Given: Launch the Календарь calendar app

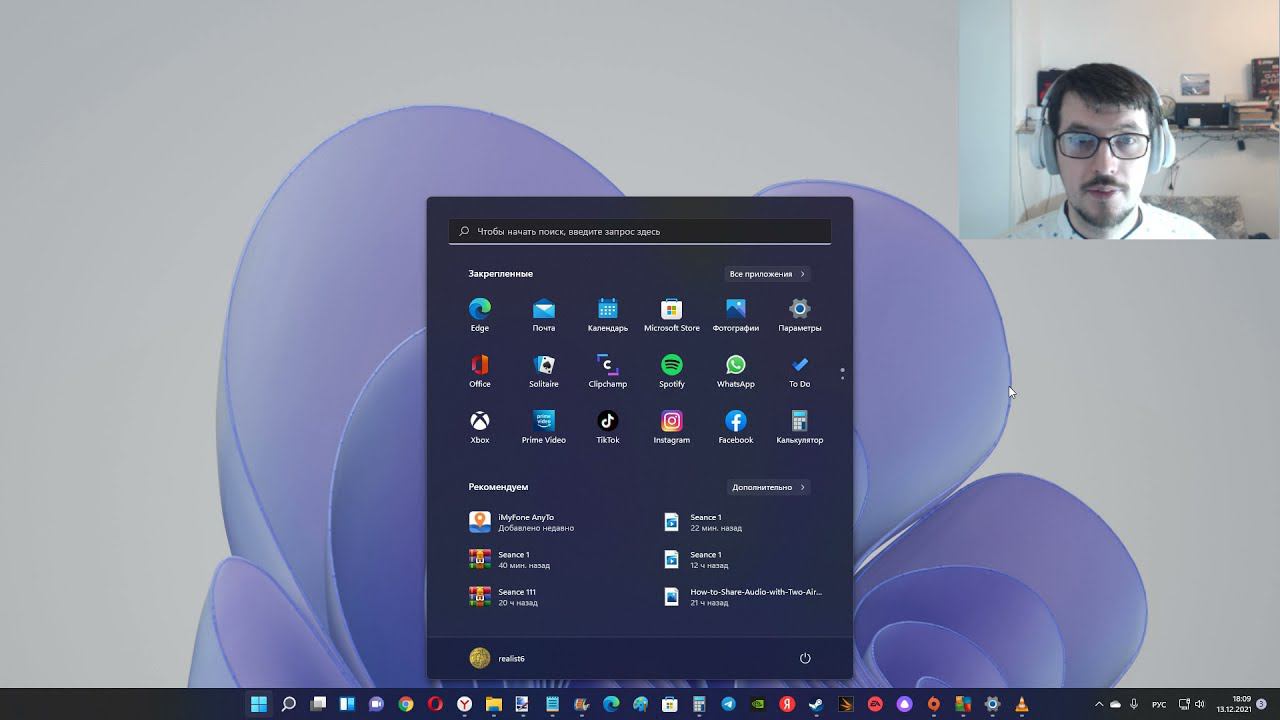Looking at the screenshot, I should [x=608, y=315].
